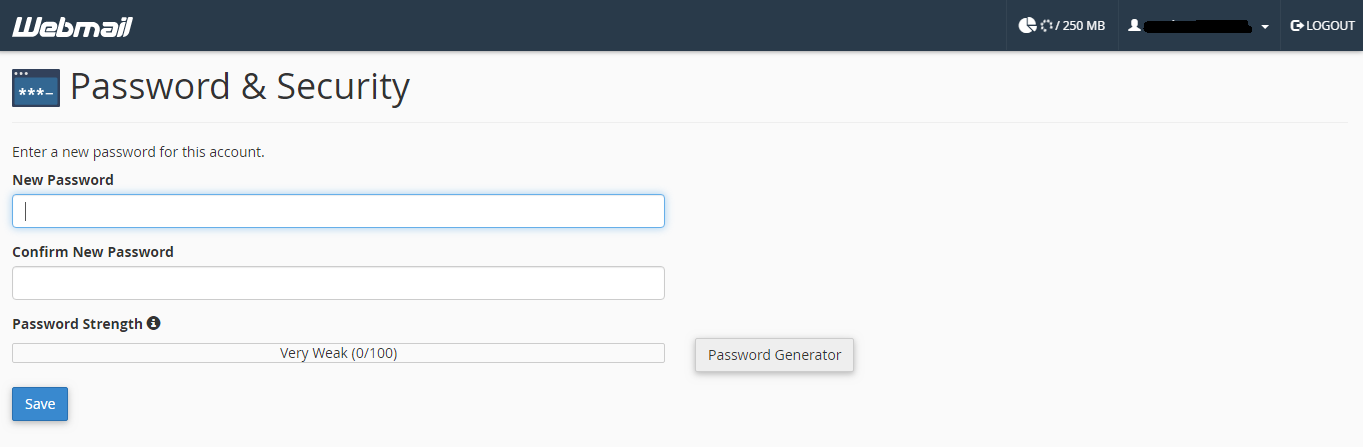Save the new password
This screenshot has width=1363, height=447.
click(x=40, y=404)
